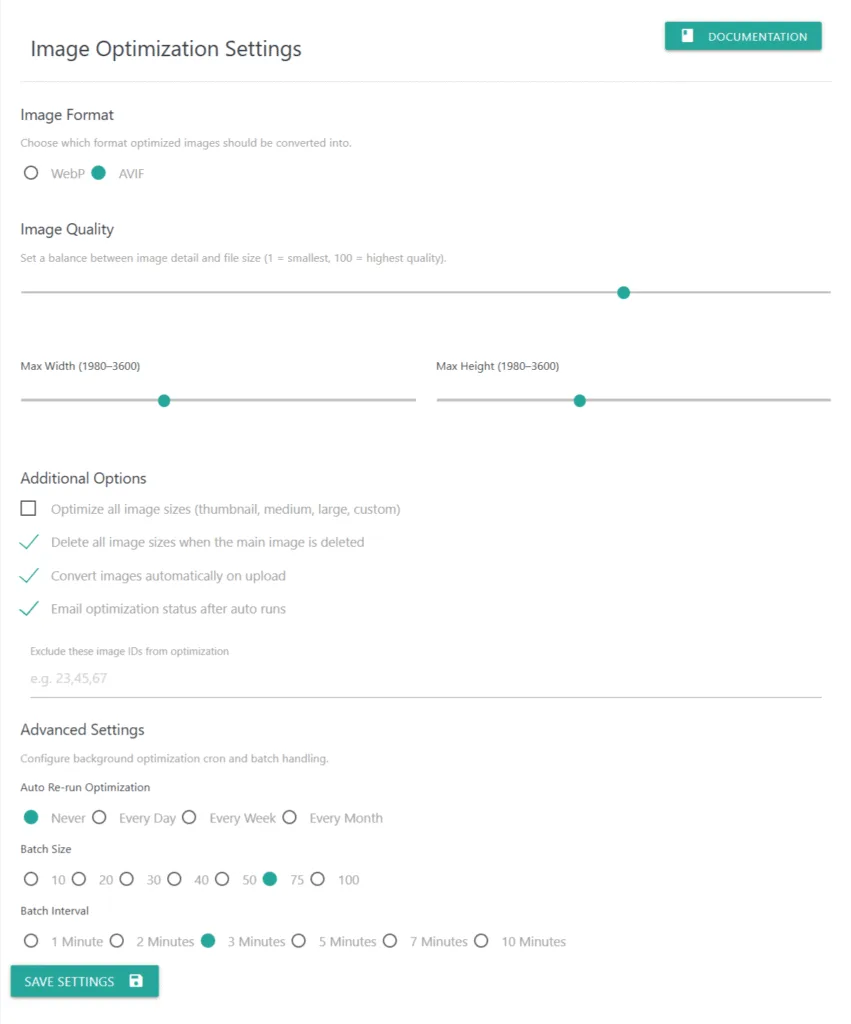Viewport: 851px width, 1024px height.
Task: Click the book icon in Documentation button
Action: (x=687, y=36)
